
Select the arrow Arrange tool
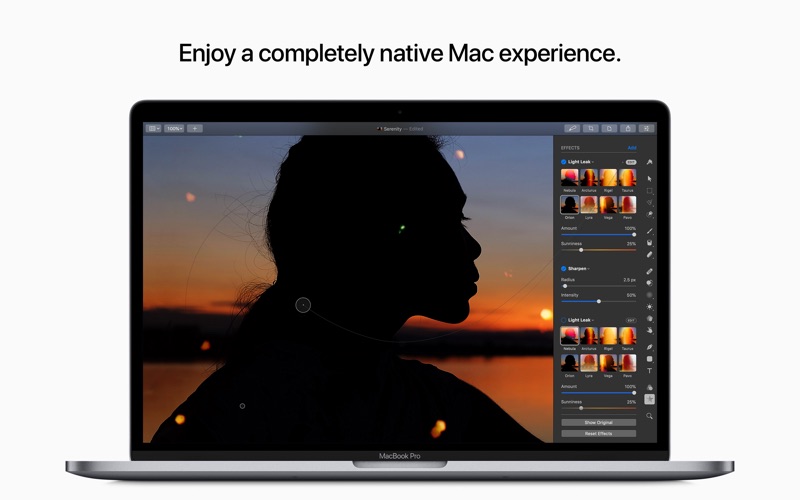pyautogui.click(x=649, y=179)
